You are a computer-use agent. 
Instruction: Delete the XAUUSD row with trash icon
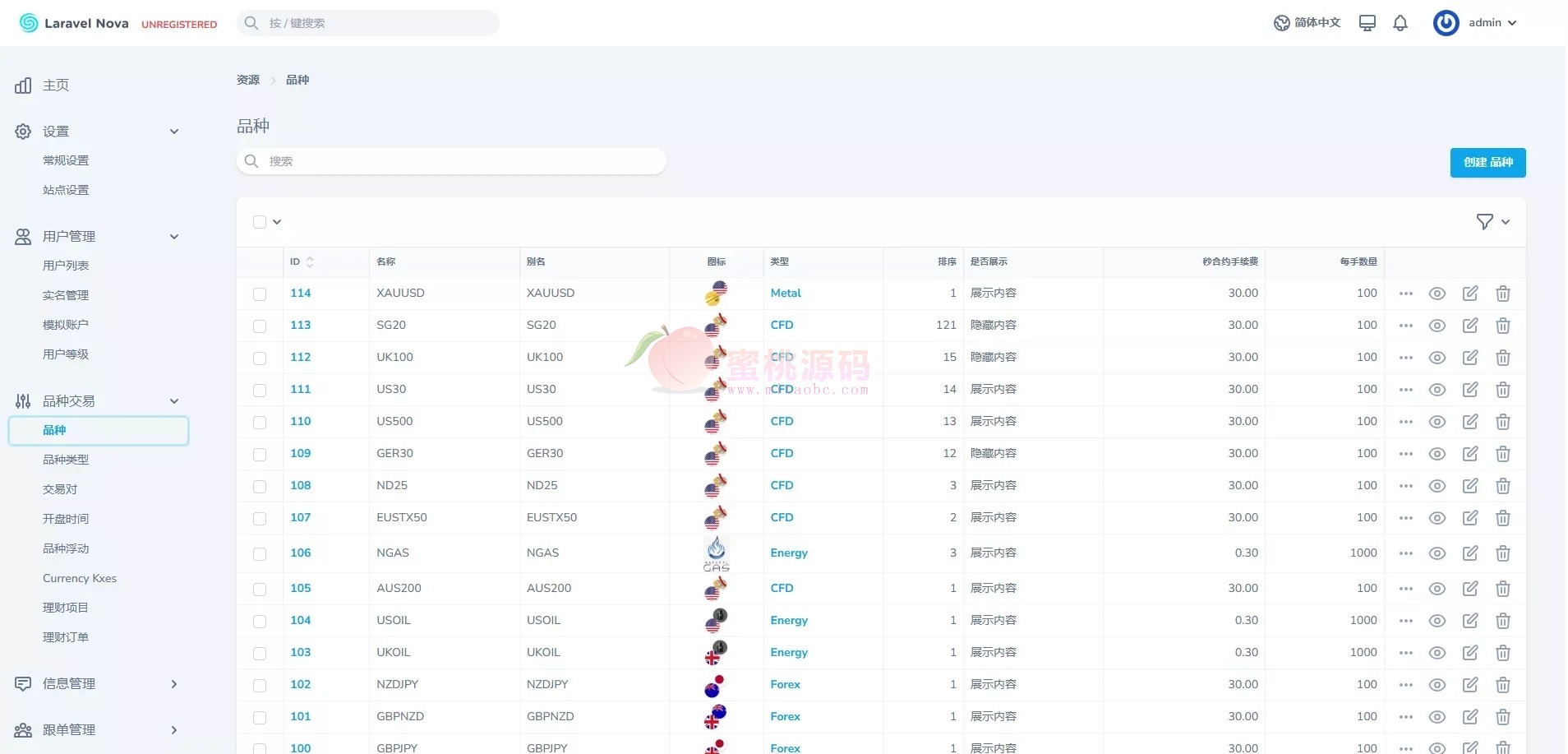point(1503,294)
